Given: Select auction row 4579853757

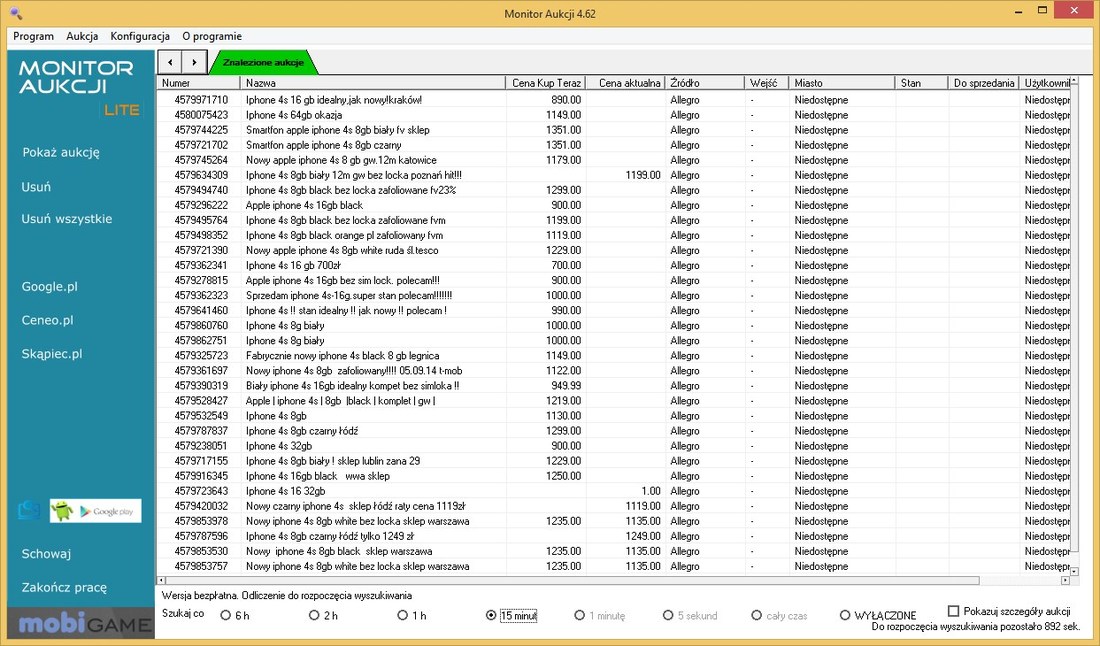Looking at the screenshot, I should pyautogui.click(x=614, y=566).
